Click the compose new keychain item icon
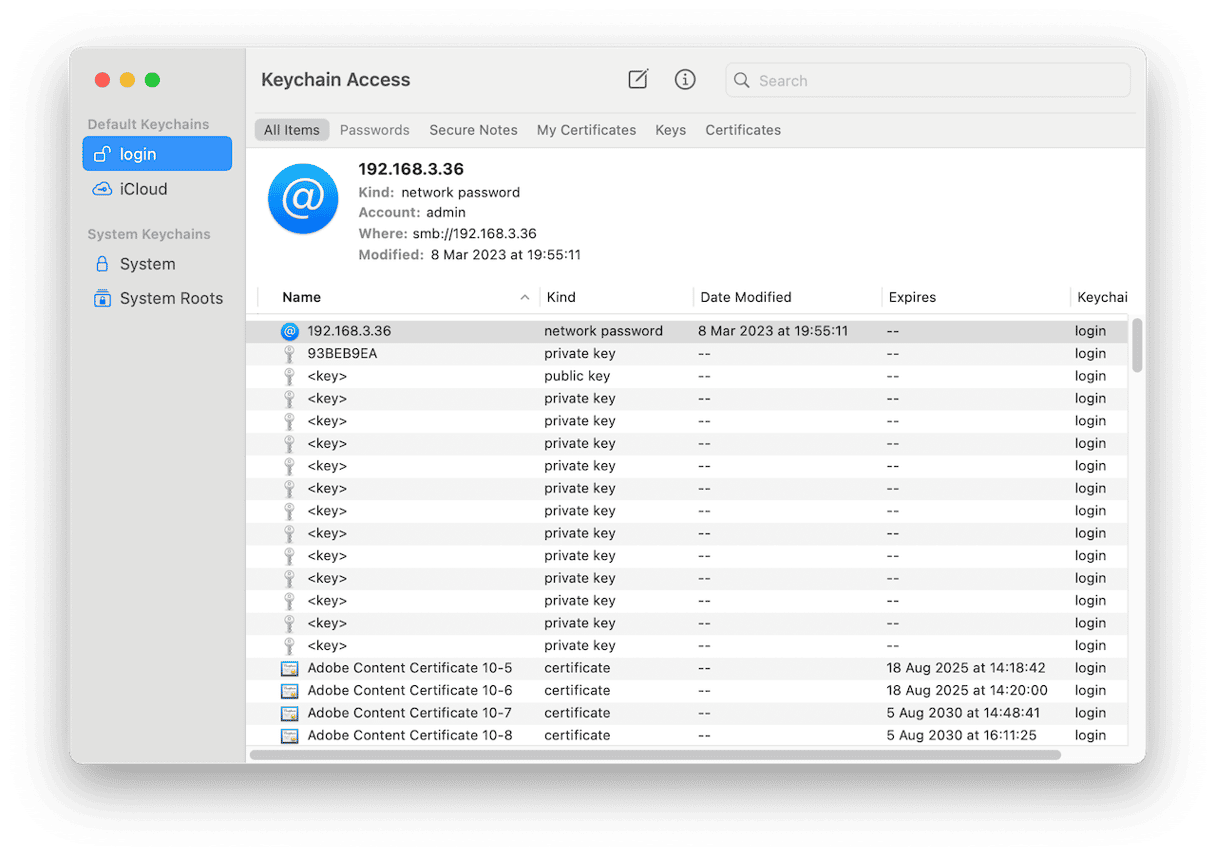Screen dimensions: 1216x856 point(638,80)
